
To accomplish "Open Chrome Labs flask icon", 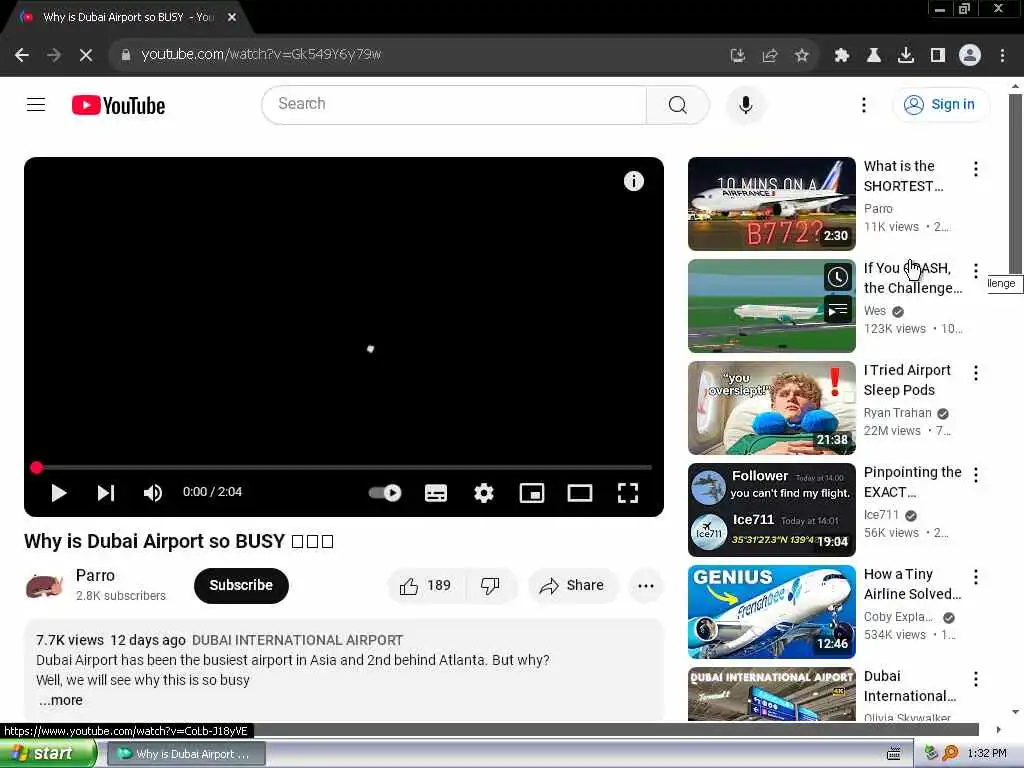I will [874, 56].
